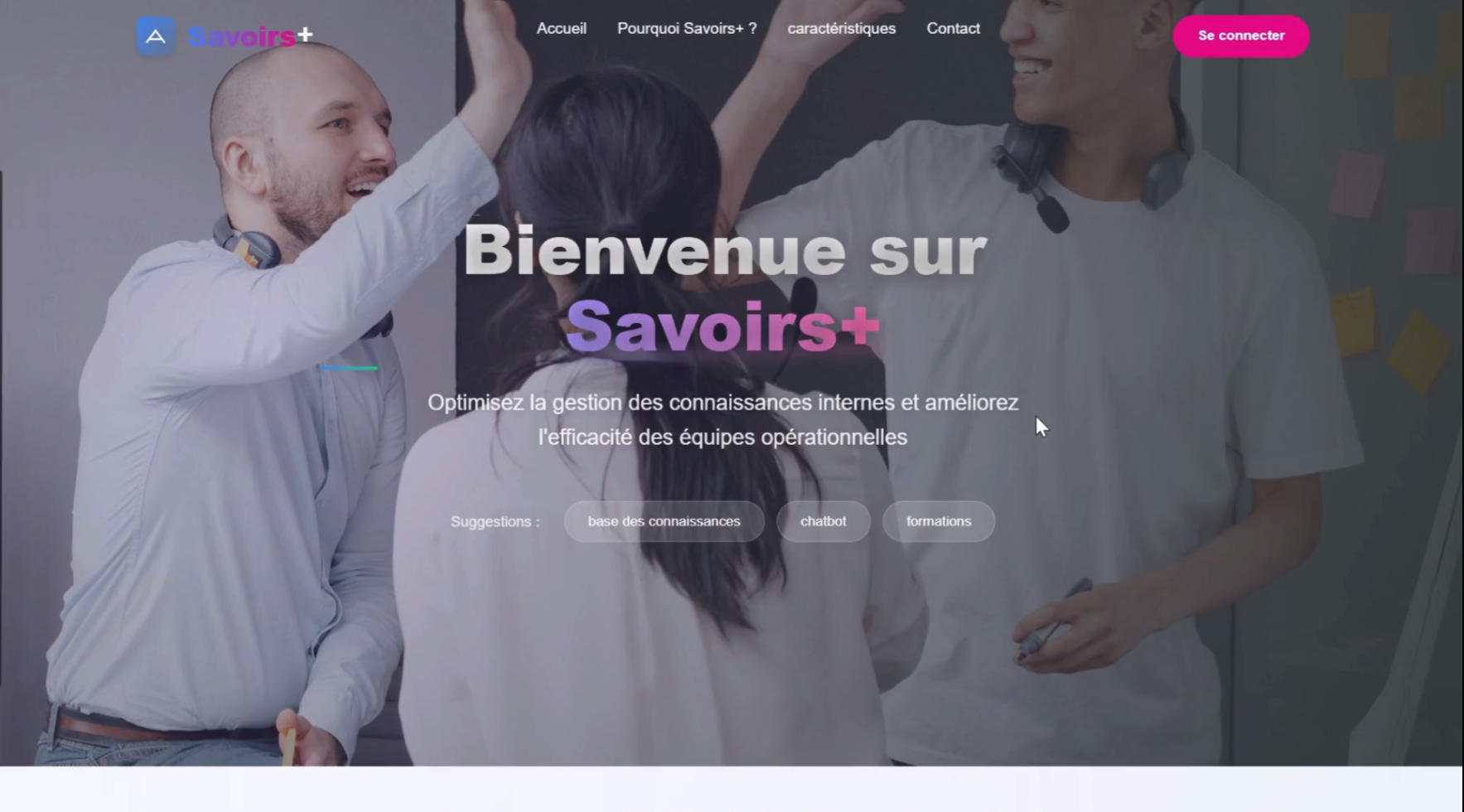Go to Pourquoi Savoirs+ ? section
The width and height of the screenshot is (1464, 812).
tap(687, 28)
